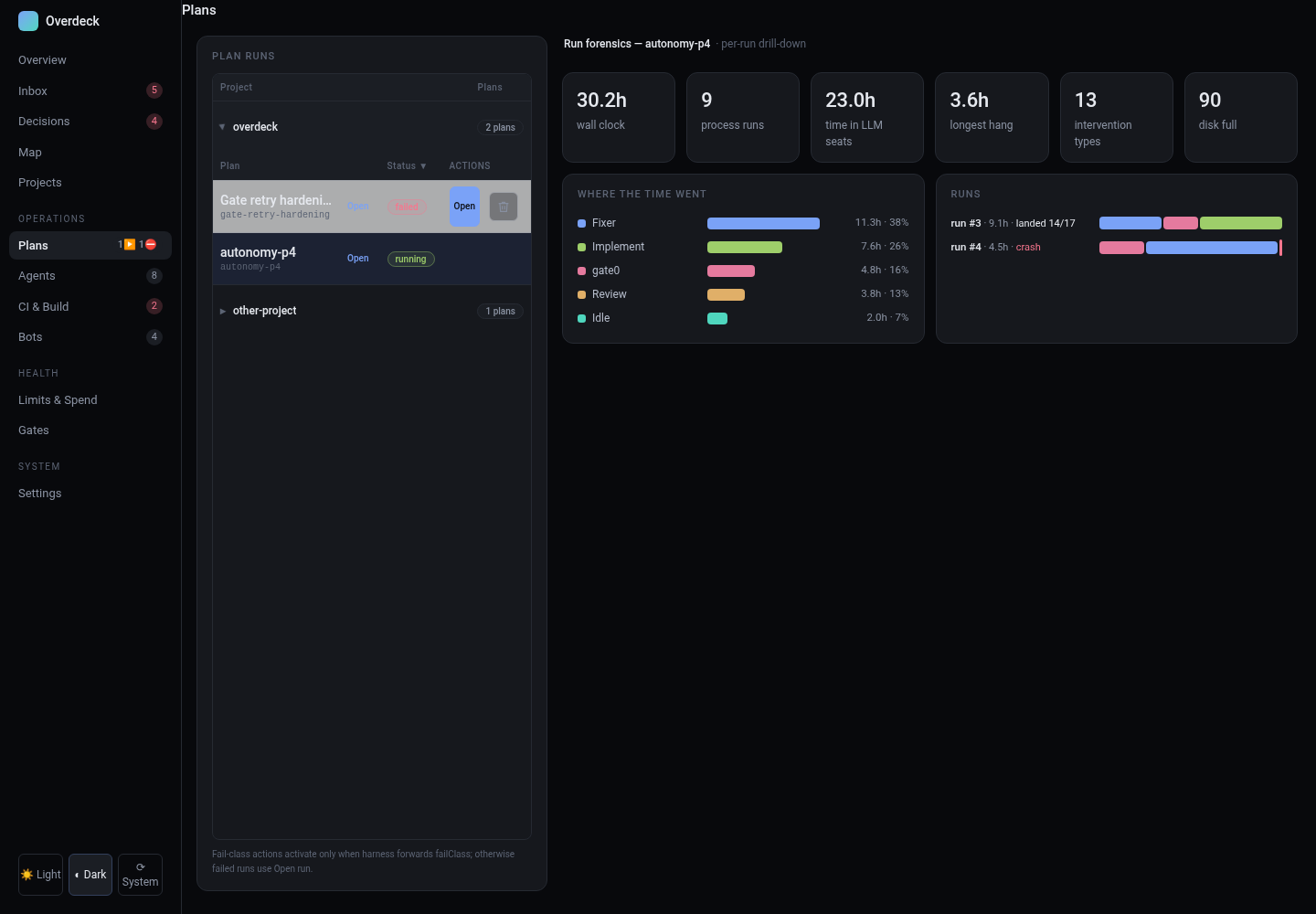This screenshot has width=1316, height=914.
Task: Click the gate0 time bar
Action: (x=731, y=271)
